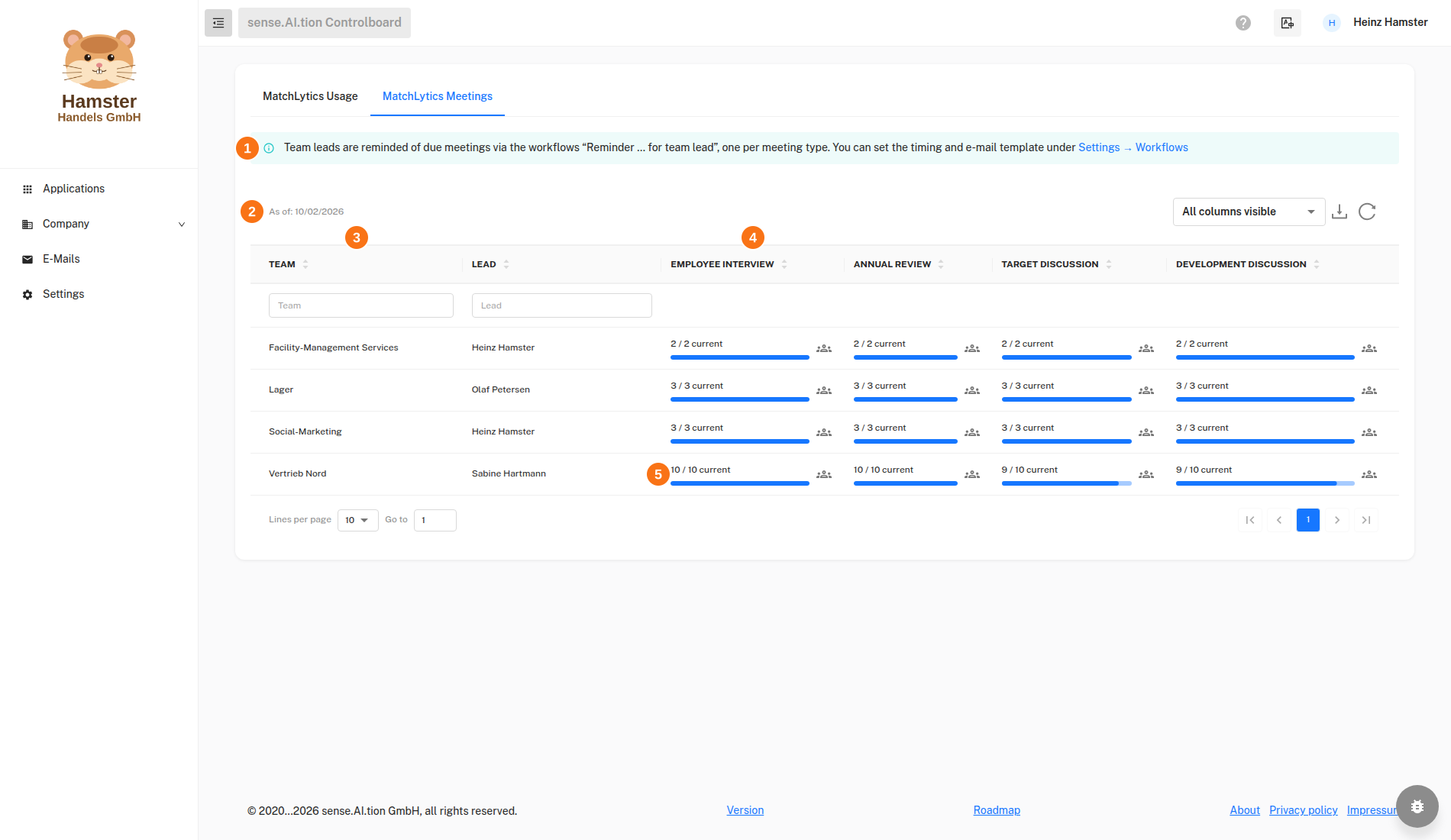Select the MatchLytics Meetings tab
1451x840 pixels.
pos(438,96)
